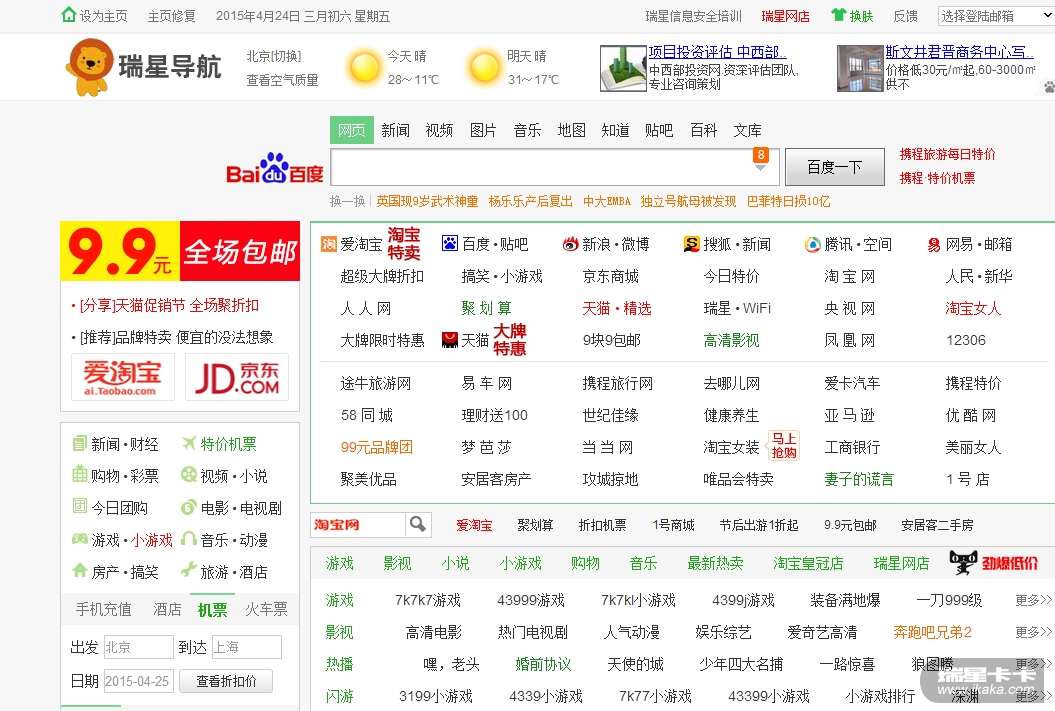Select the 小说 category tab
The image size is (1055, 711).
point(456,563)
